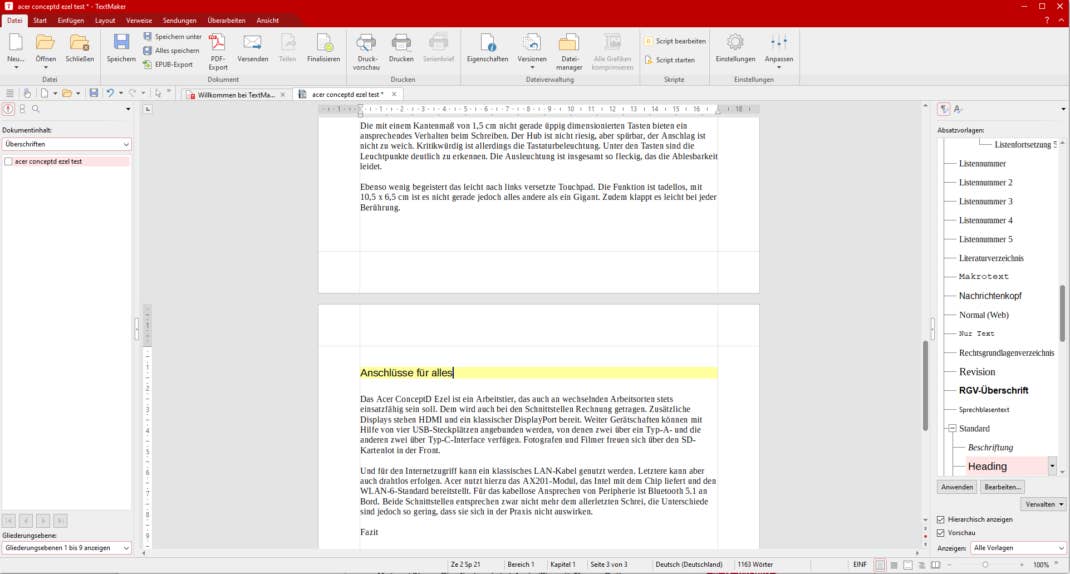Click the Bearbeiten... button

(x=1002, y=487)
